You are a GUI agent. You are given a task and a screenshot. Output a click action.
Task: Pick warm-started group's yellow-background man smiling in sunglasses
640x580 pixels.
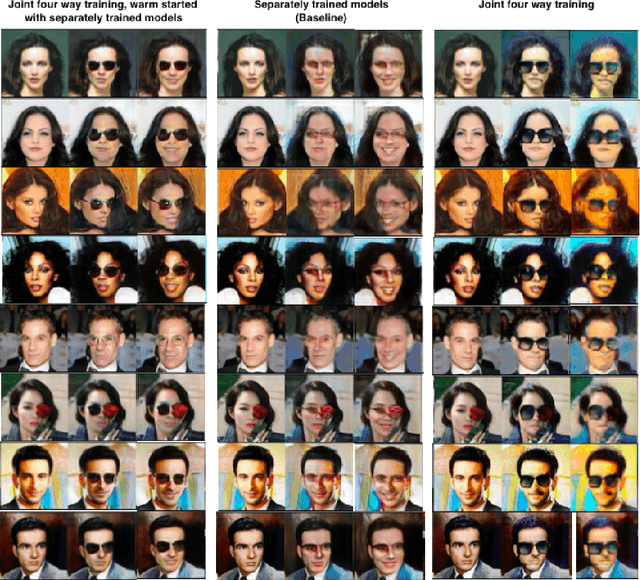171,476
